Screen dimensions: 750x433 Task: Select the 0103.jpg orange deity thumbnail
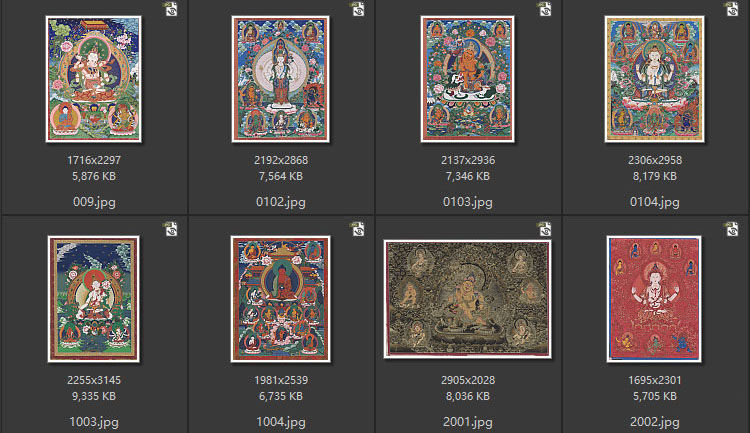(x=468, y=79)
